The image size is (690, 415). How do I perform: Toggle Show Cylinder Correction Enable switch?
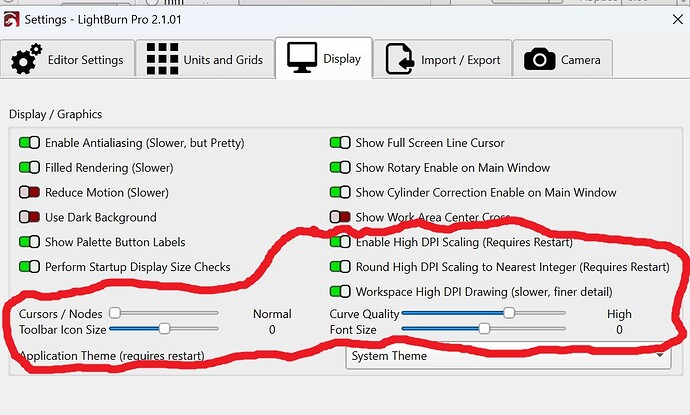[340, 192]
